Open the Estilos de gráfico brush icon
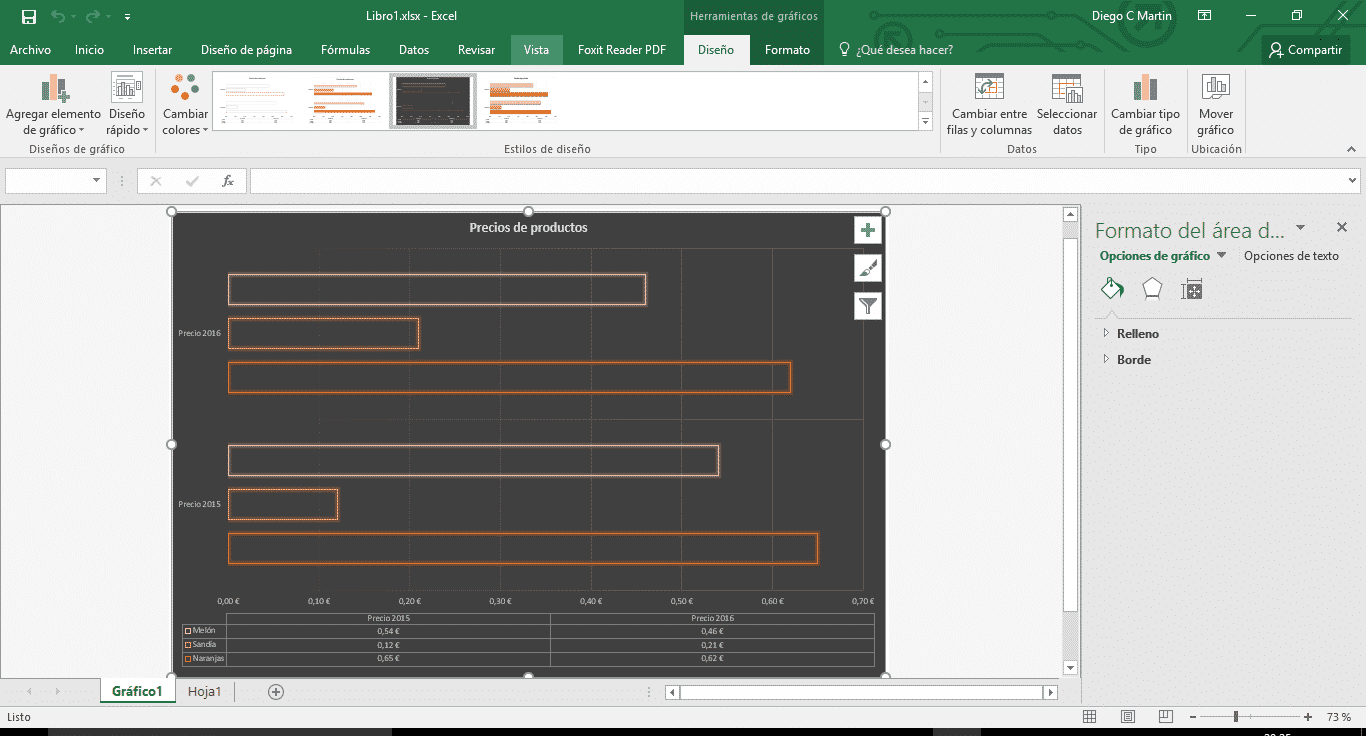 (868, 267)
